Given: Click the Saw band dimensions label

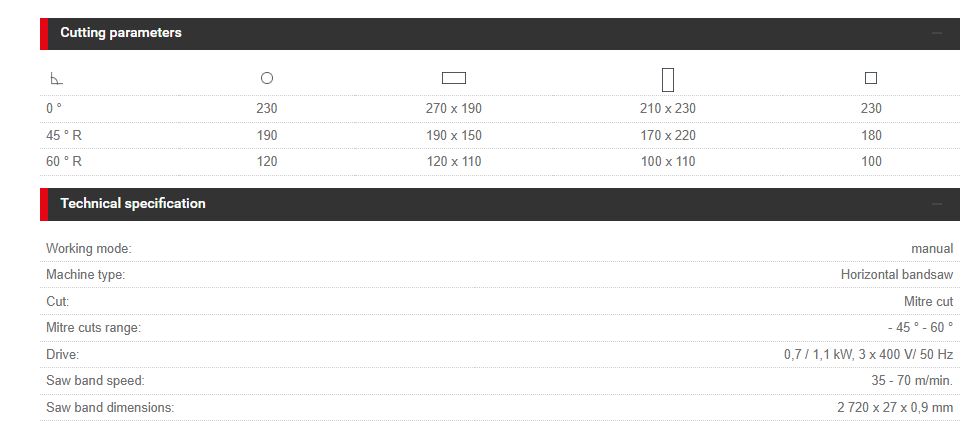Looking at the screenshot, I should [x=110, y=407].
